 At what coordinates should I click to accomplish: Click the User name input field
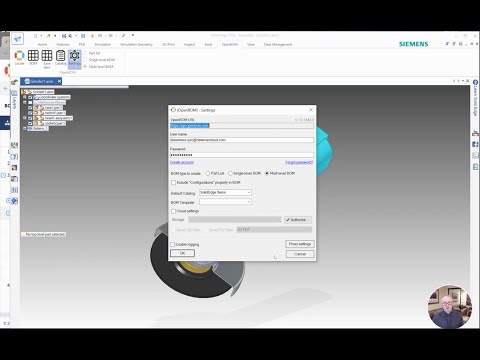[x=242, y=140]
